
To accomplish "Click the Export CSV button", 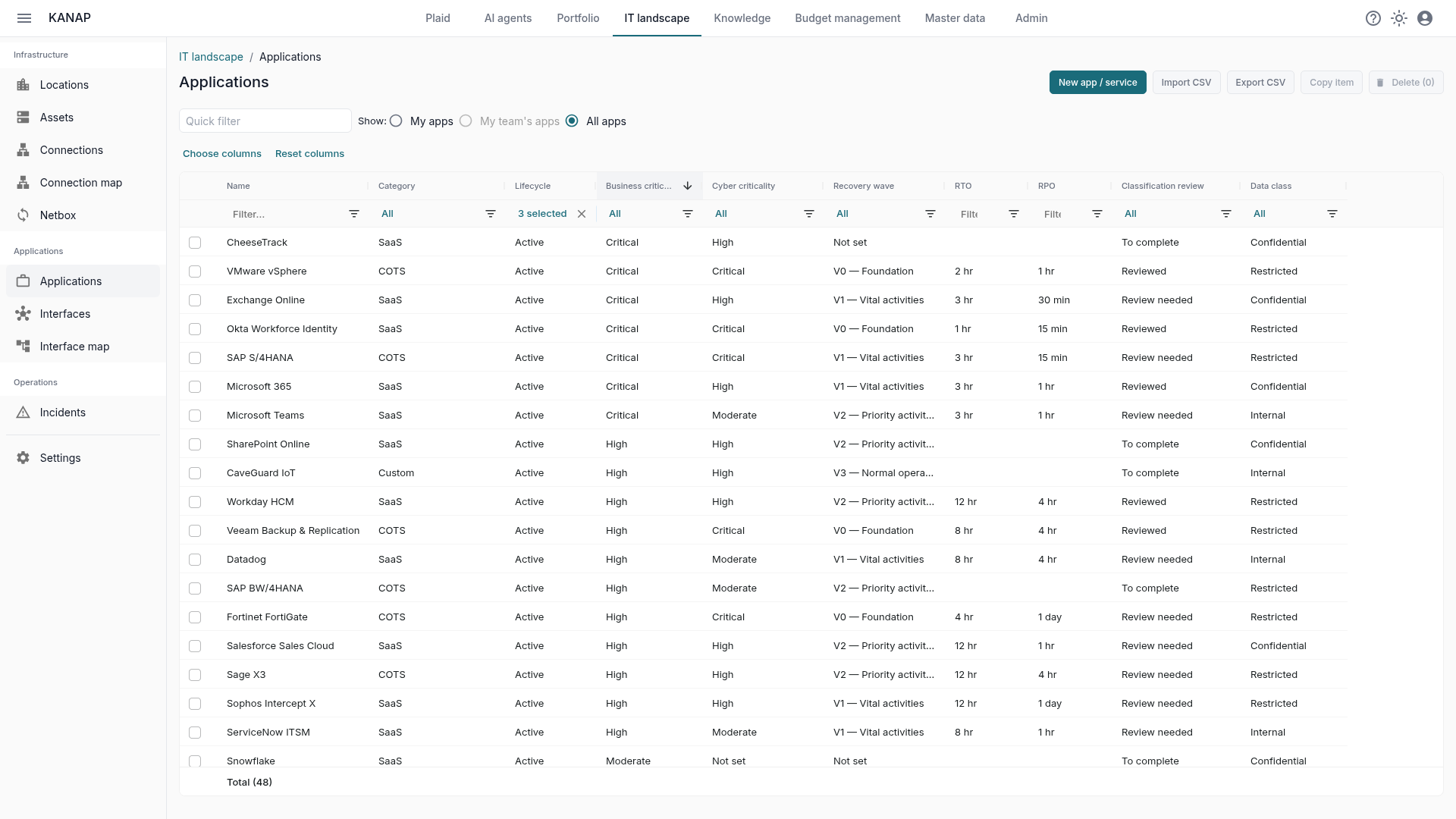I will tap(1260, 83).
